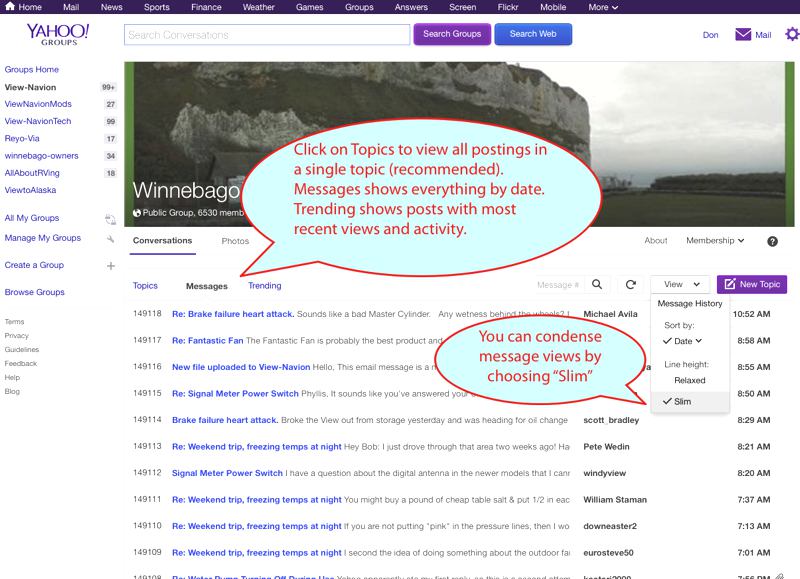800x579 pixels.
Task: Open the Membership dropdown
Action: coord(715,241)
